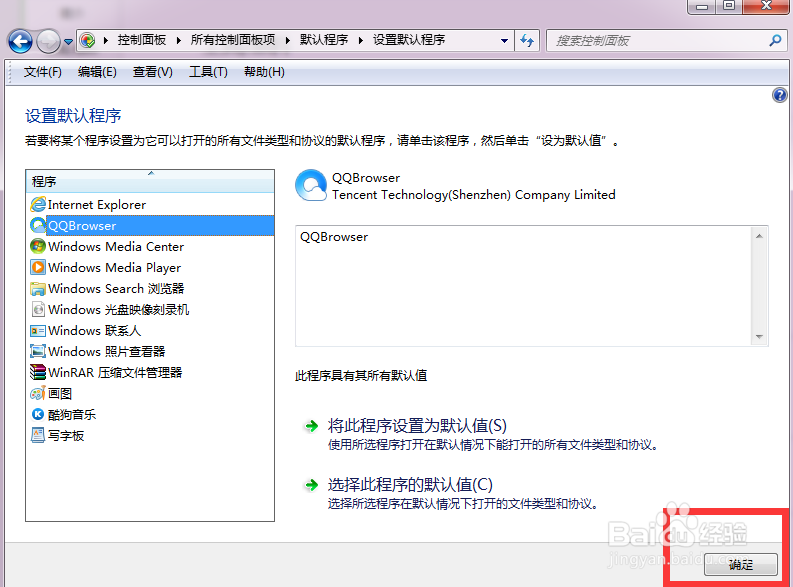Viewport: 793px width, 587px height.
Task: Open the 编辑(E) menu
Action: click(97, 72)
